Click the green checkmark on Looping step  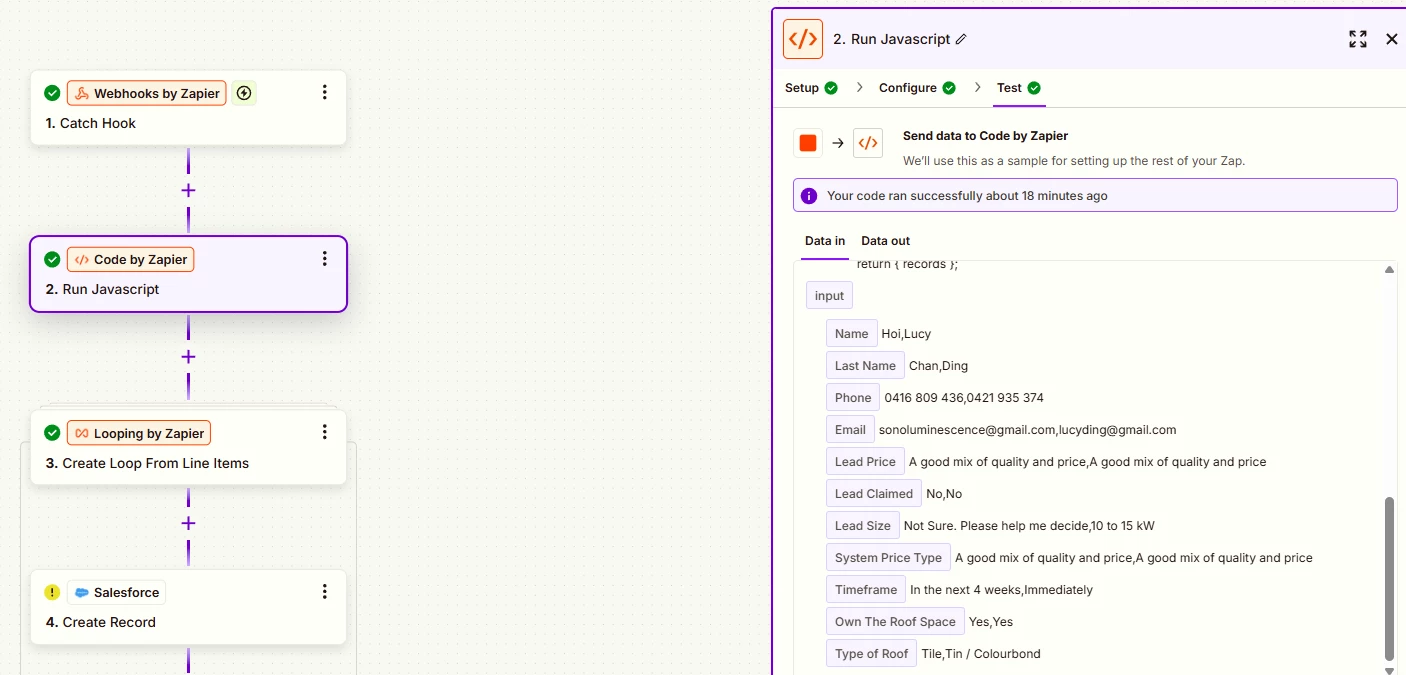tap(52, 433)
